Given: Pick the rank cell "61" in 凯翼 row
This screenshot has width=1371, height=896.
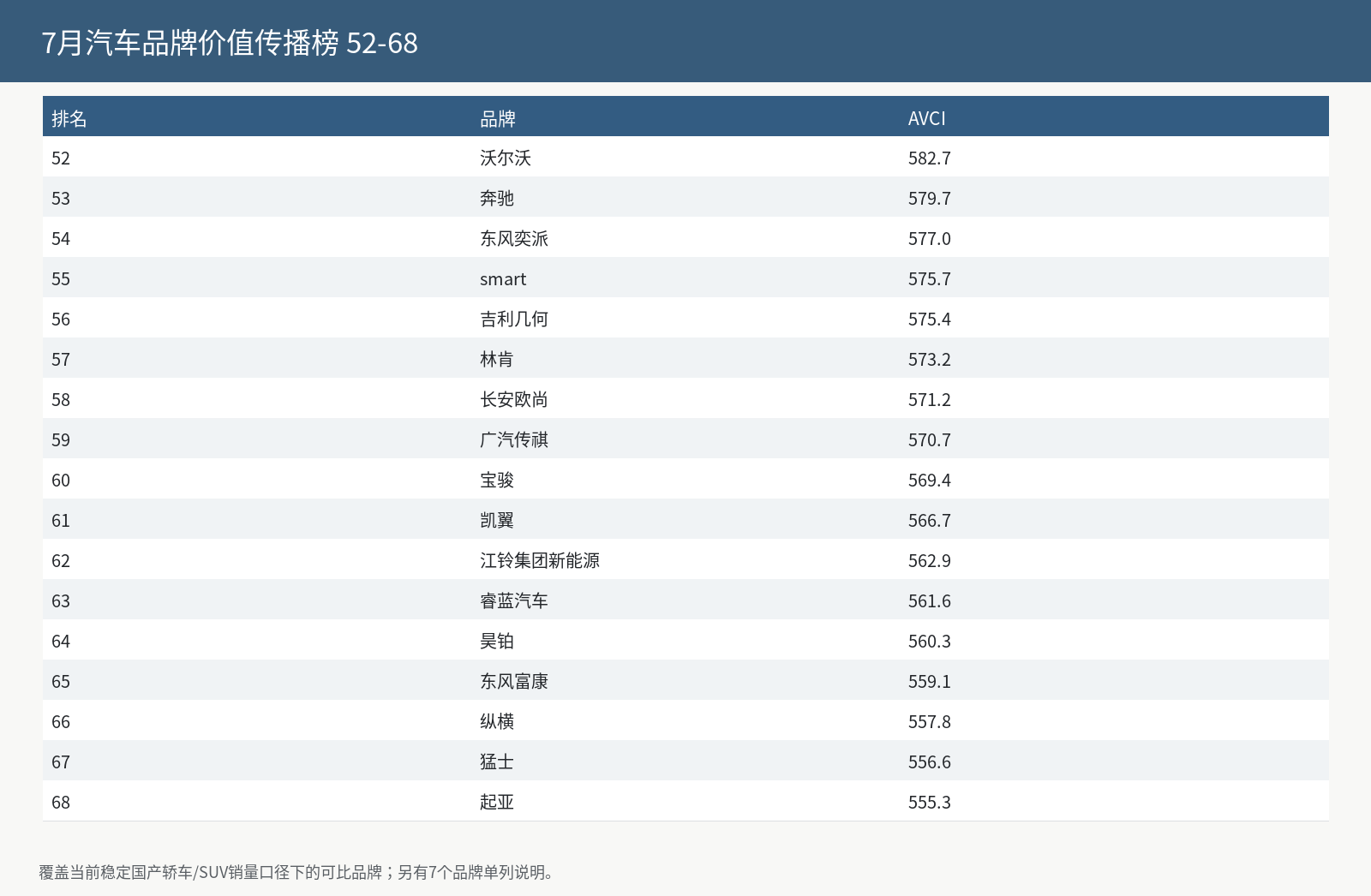Looking at the screenshot, I should pos(61,520).
